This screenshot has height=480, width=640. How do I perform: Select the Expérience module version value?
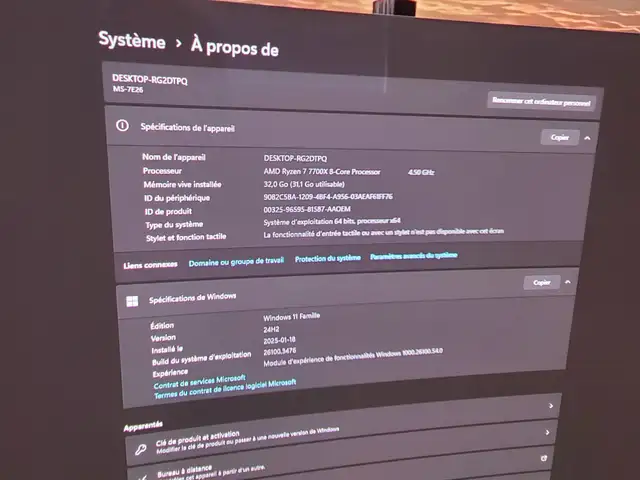coord(353,357)
